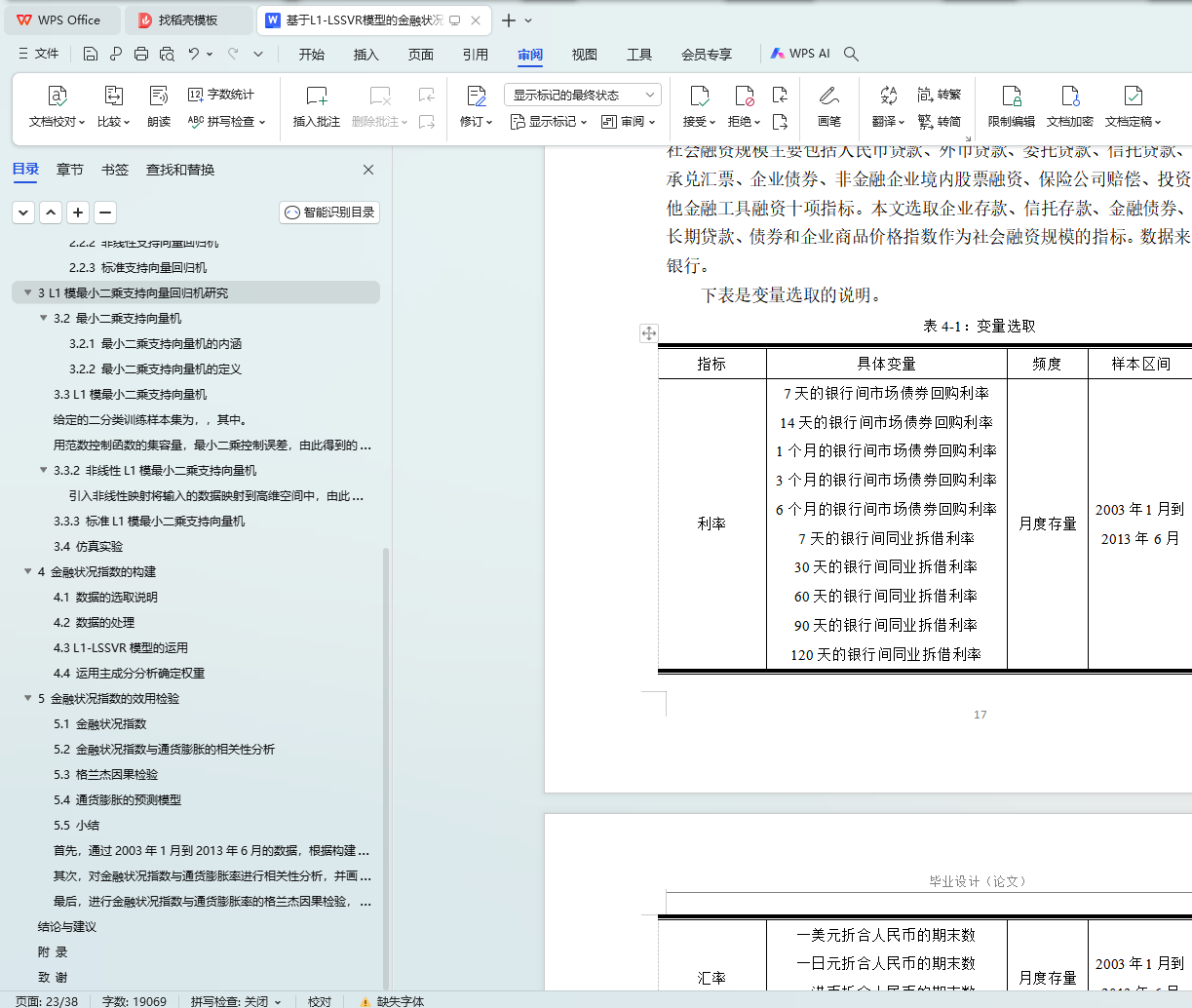Click the Redo arrow icon
This screenshot has width=1192, height=1008.
tap(233, 54)
